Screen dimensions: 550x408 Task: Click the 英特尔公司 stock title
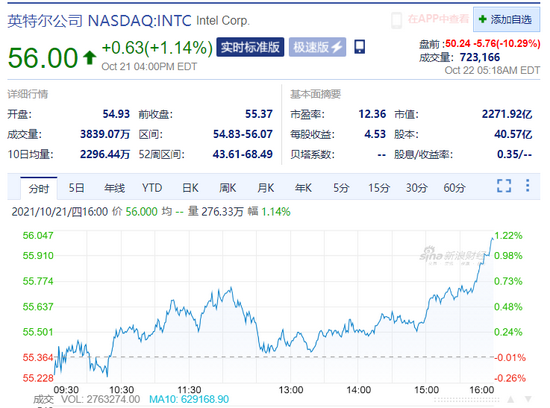(45, 21)
